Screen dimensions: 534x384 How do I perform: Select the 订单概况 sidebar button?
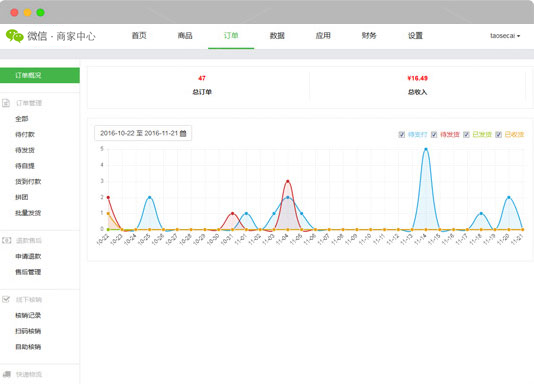point(40,75)
